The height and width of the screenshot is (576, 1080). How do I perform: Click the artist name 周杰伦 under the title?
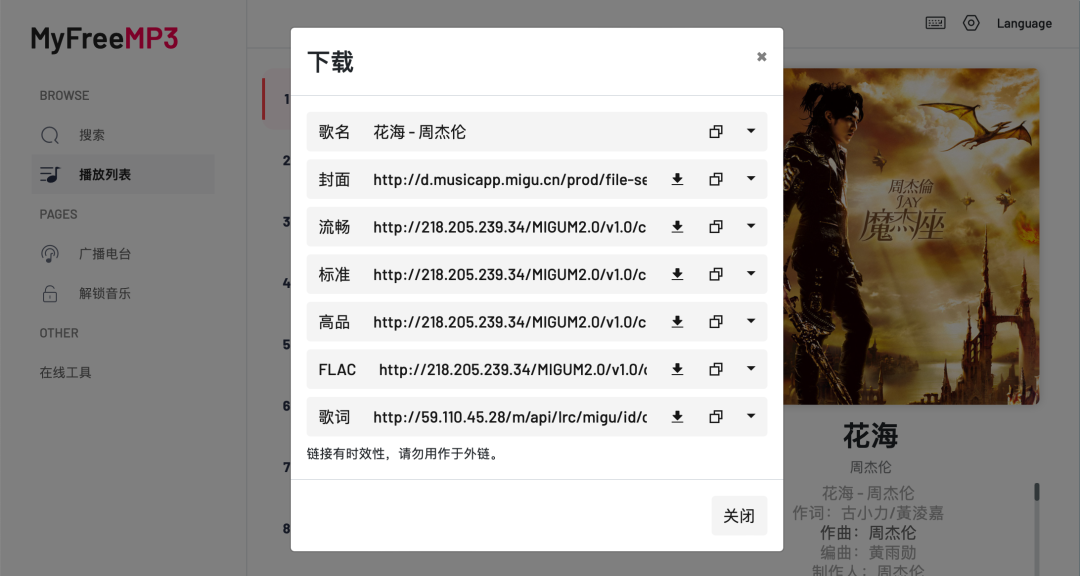click(871, 467)
